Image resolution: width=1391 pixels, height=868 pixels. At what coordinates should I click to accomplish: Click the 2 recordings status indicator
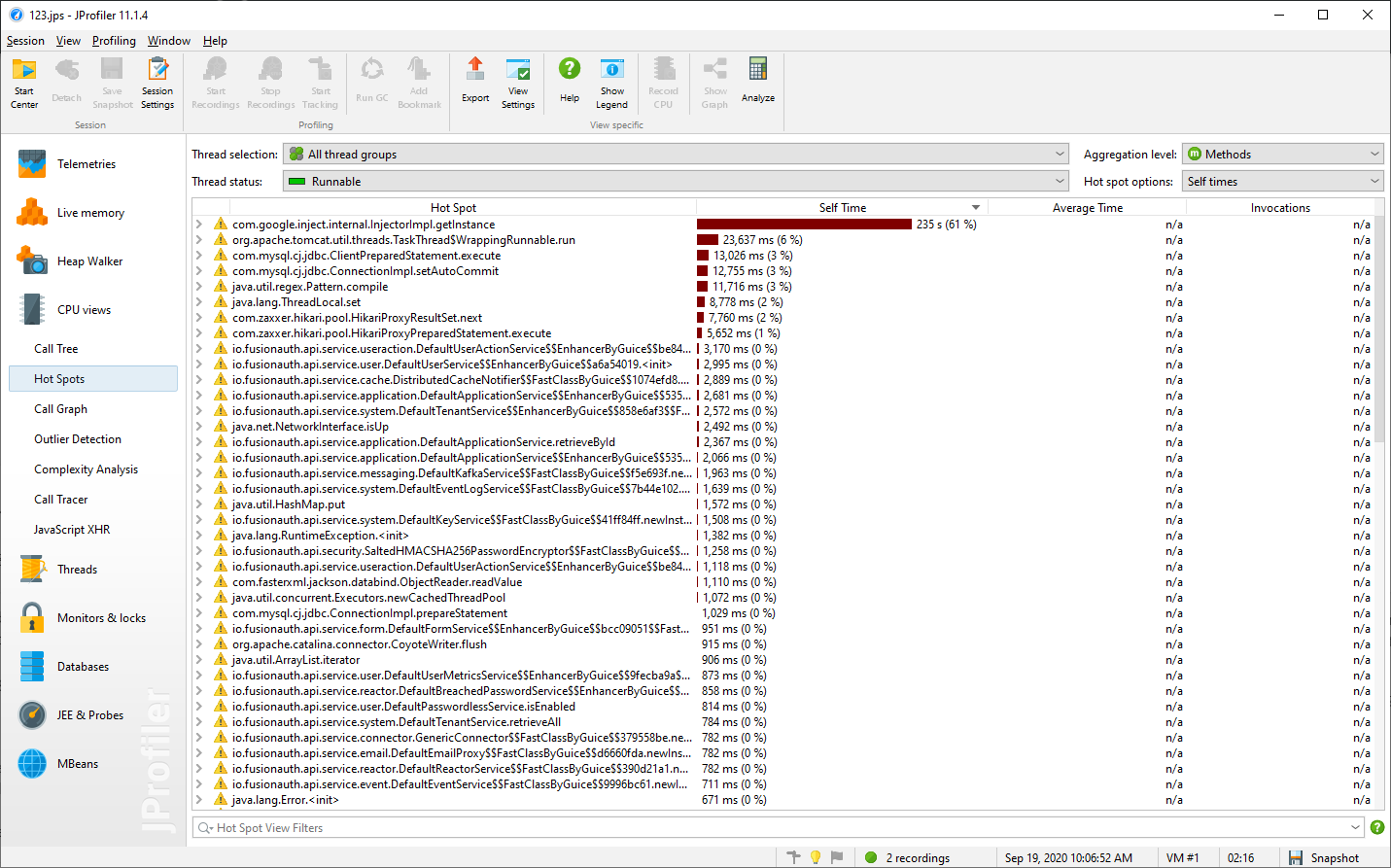pyautogui.click(x=907, y=857)
